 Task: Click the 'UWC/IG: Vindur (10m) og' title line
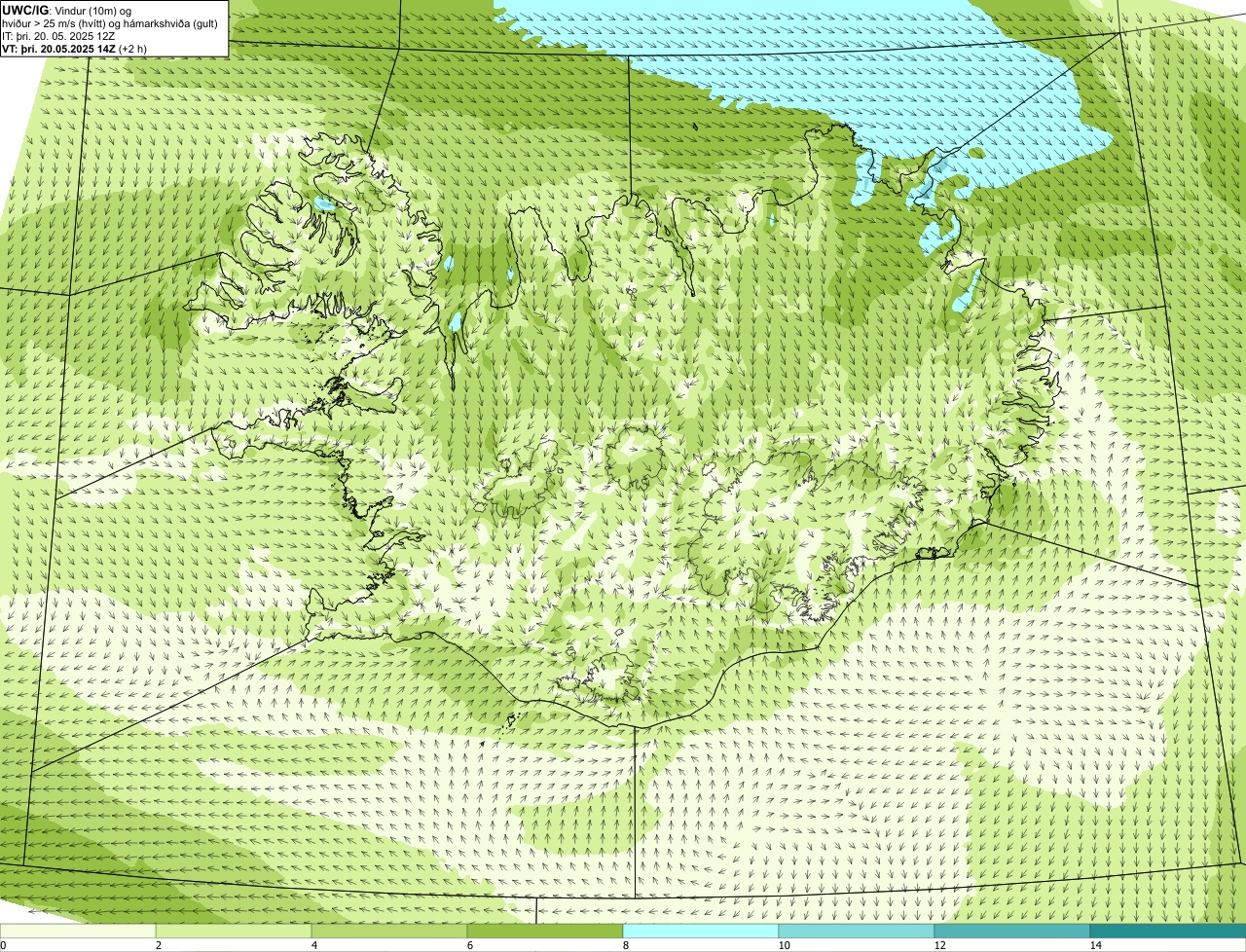pyautogui.click(x=67, y=10)
